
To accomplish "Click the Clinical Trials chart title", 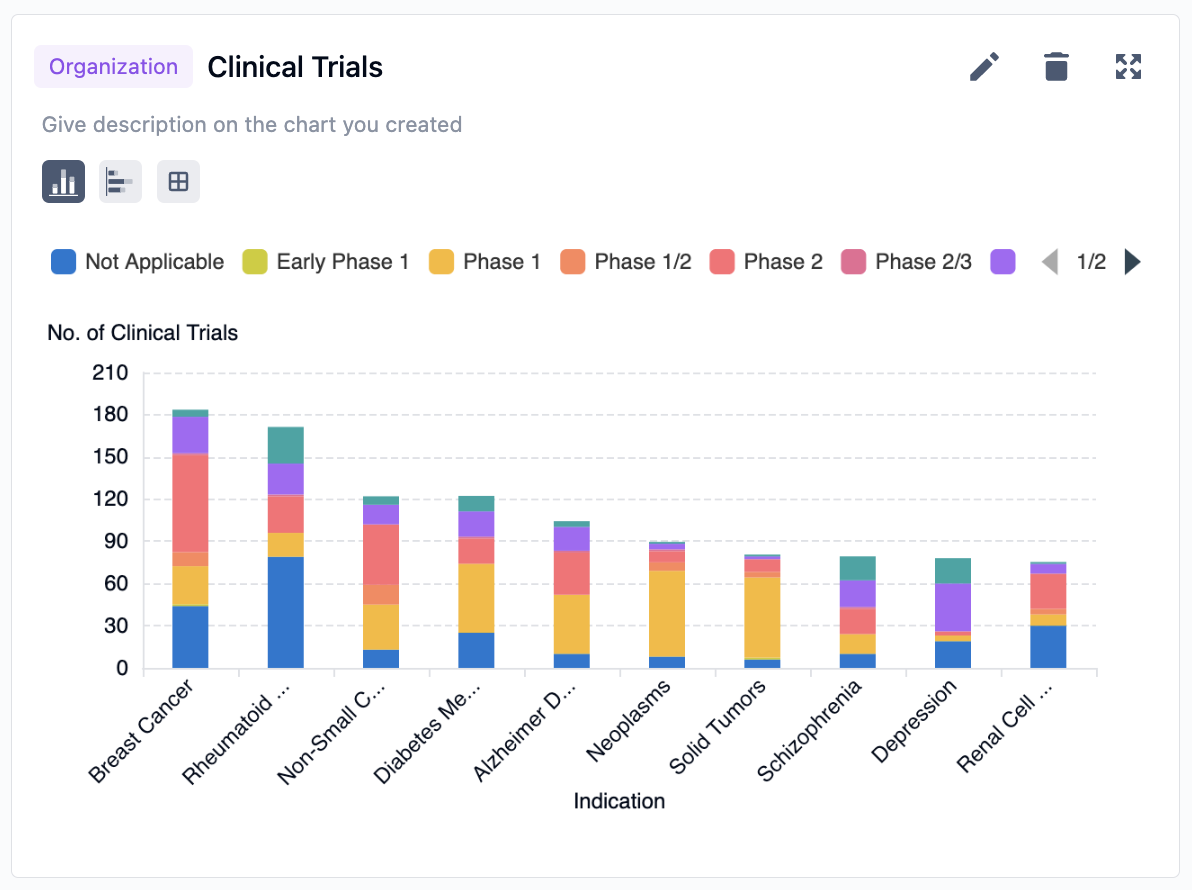I will click(295, 67).
